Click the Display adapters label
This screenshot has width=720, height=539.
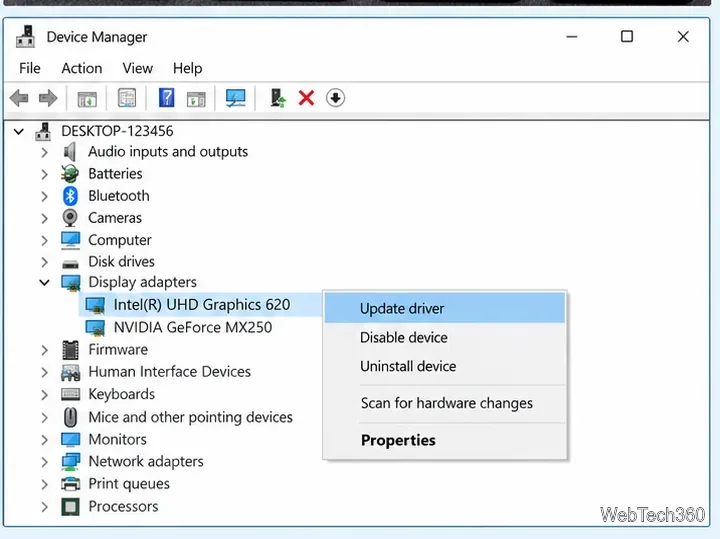click(x=142, y=282)
